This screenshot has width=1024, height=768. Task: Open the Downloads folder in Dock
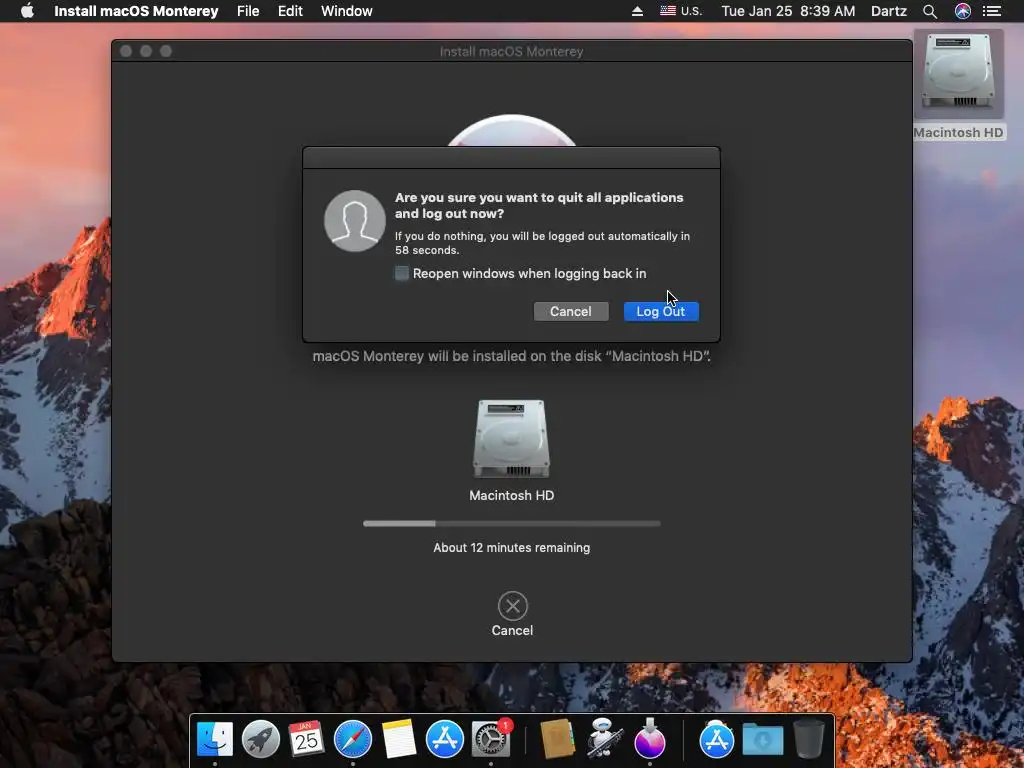coord(763,739)
